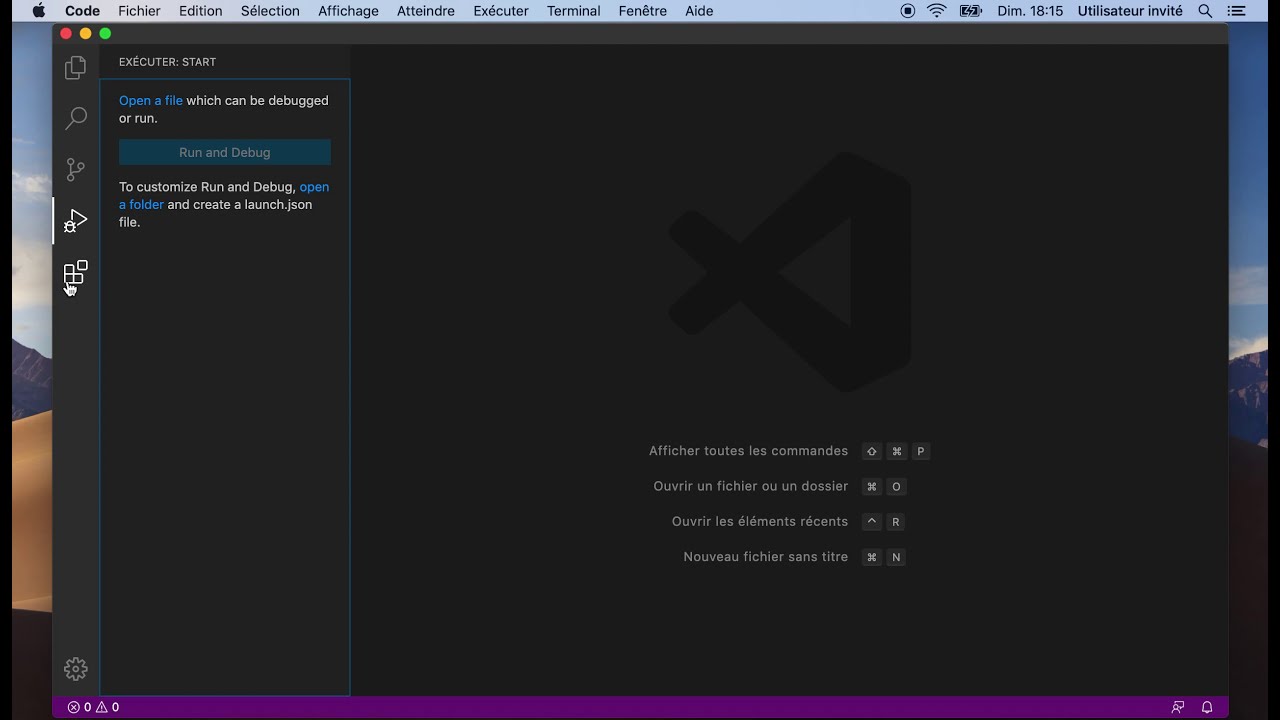Image resolution: width=1280 pixels, height=720 pixels.
Task: Click "Afficher toutes les commandes" text
Action: point(748,451)
